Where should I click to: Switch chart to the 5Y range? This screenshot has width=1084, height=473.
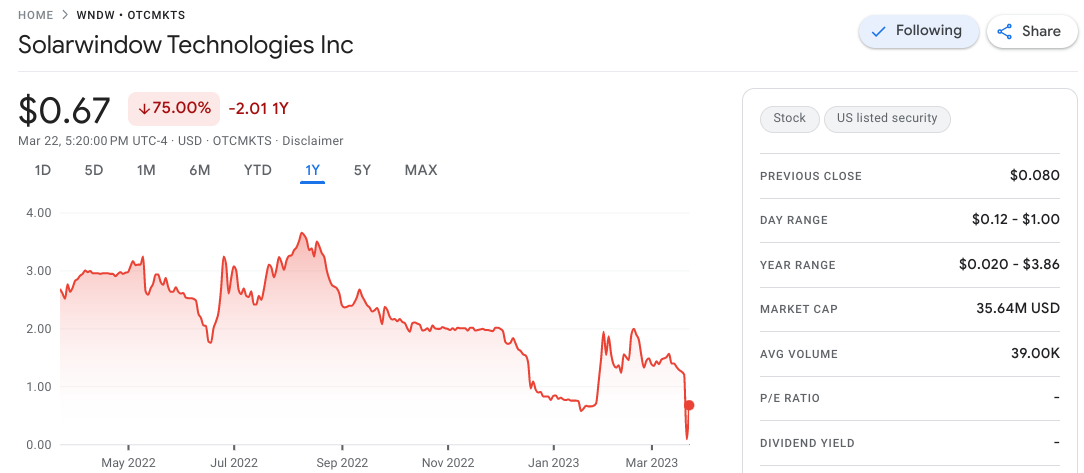[362, 170]
